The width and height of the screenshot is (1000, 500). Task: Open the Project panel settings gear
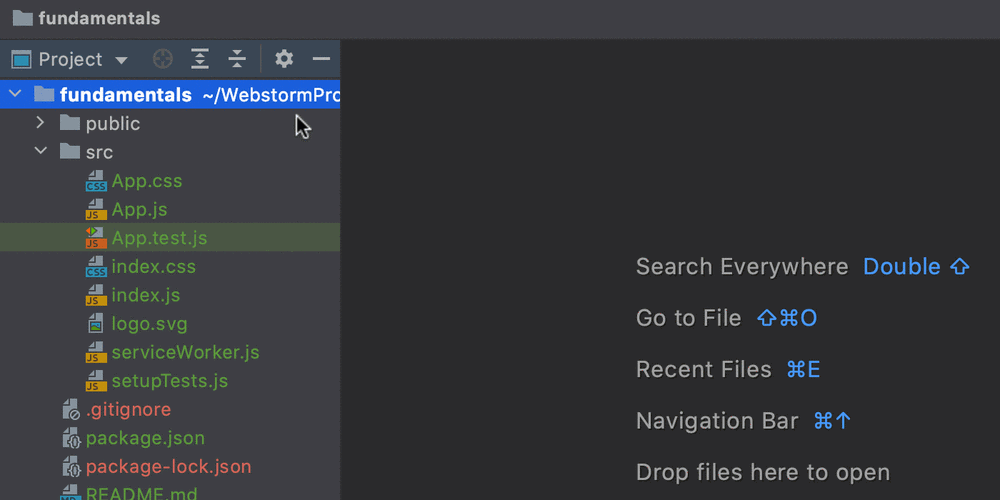284,59
